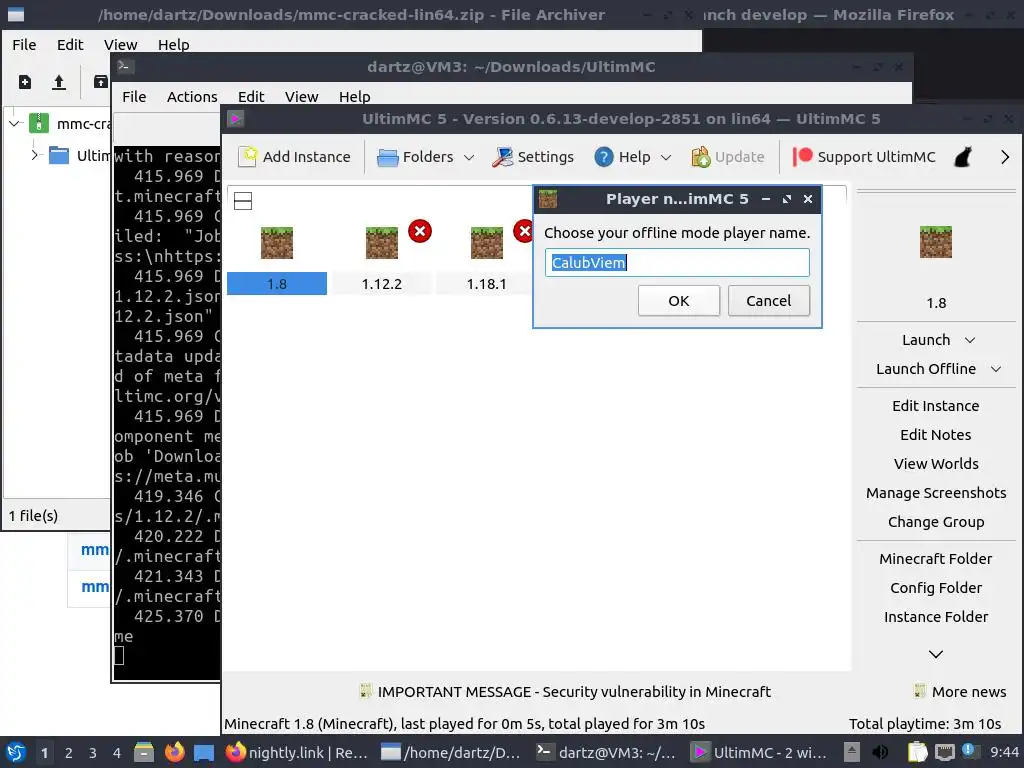Click Launch Offline in sidebar
The image size is (1024, 768).
point(926,369)
